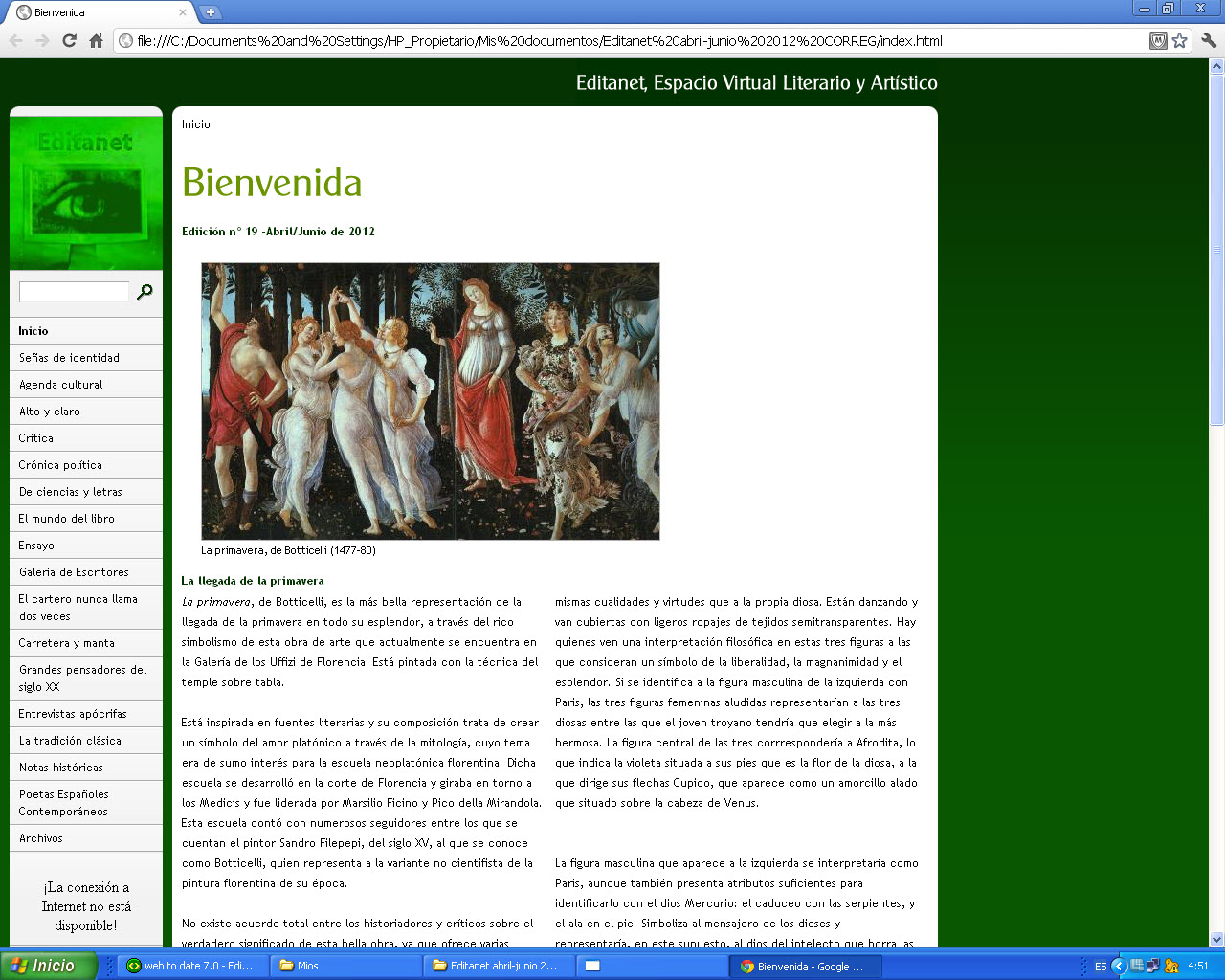This screenshot has height=980, width=1225.
Task: Close the Bienvenida tab
Action: pos(183,12)
